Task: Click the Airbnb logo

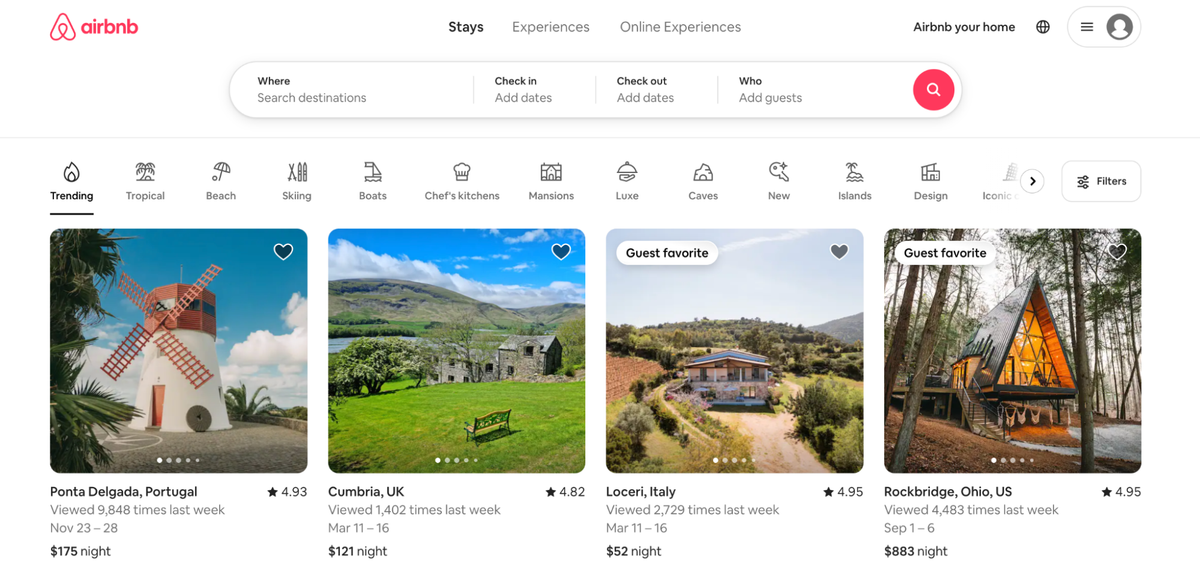Action: point(94,27)
